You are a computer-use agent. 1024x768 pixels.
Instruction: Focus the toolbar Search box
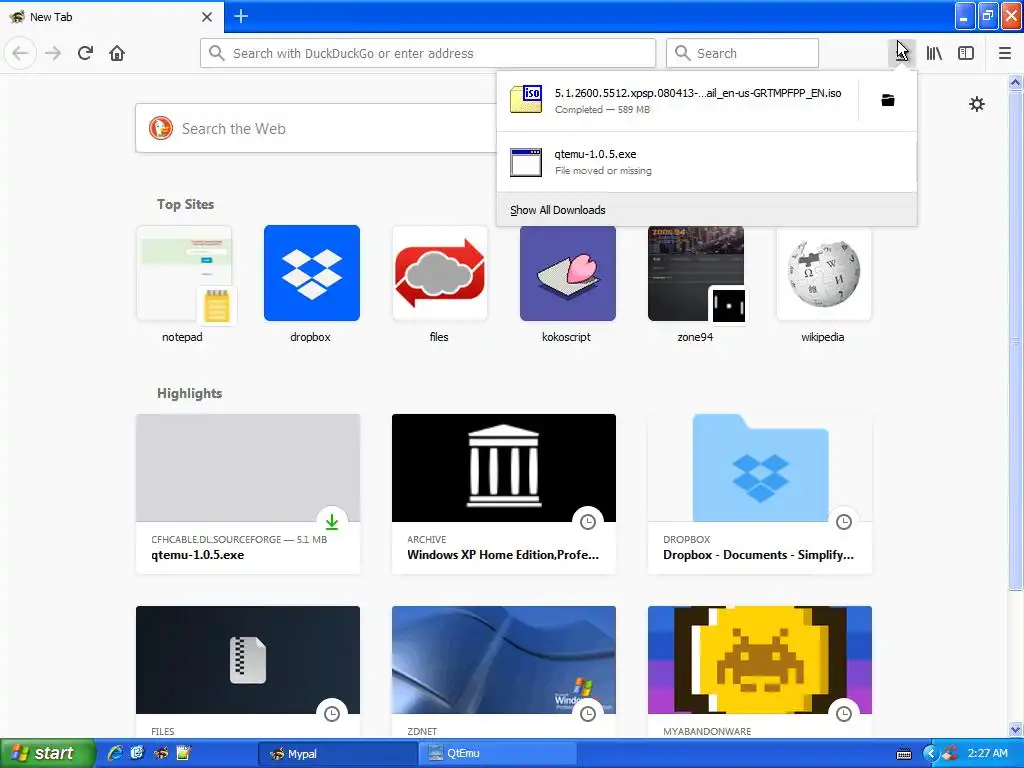point(742,53)
